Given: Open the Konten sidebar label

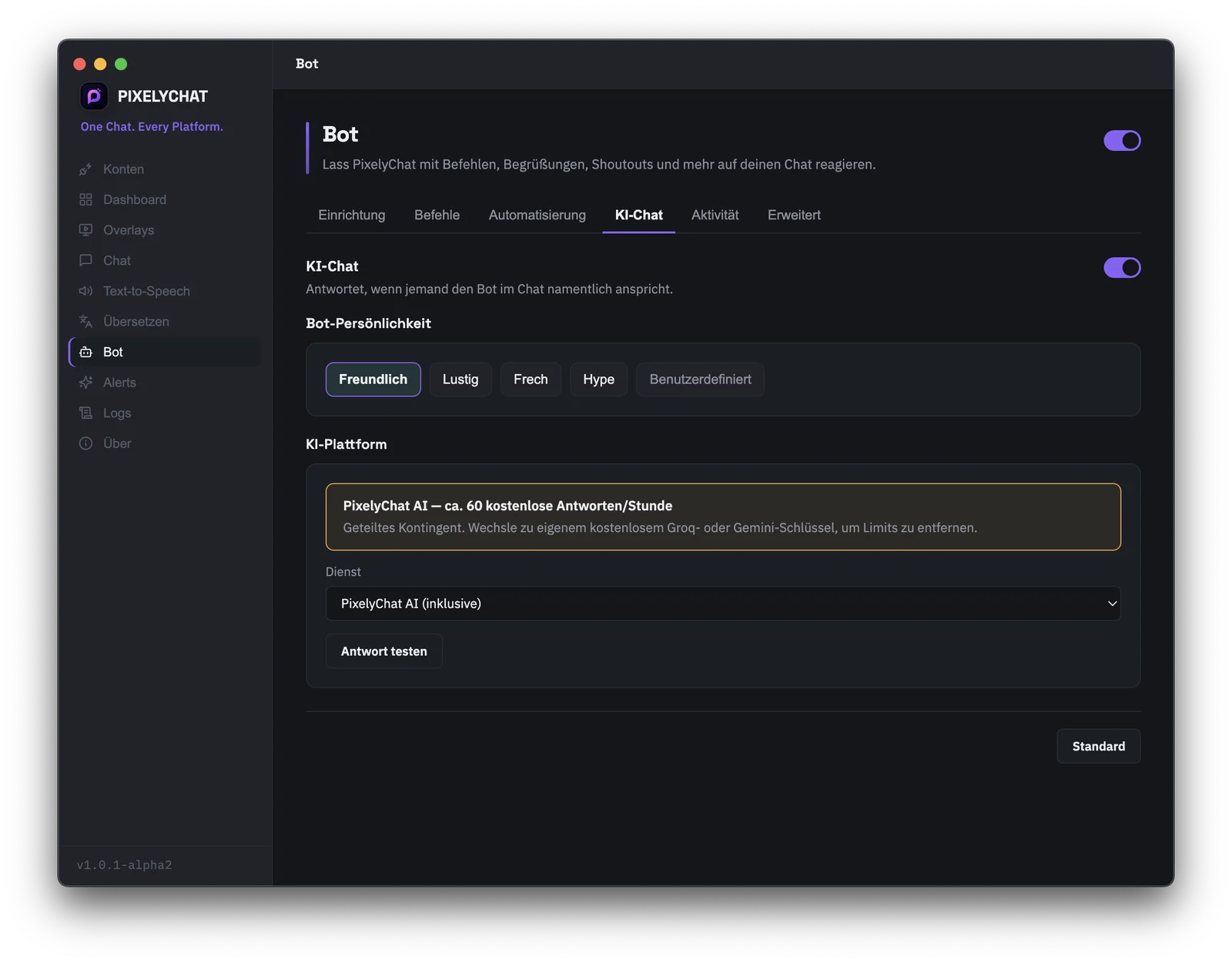Looking at the screenshot, I should click(123, 169).
